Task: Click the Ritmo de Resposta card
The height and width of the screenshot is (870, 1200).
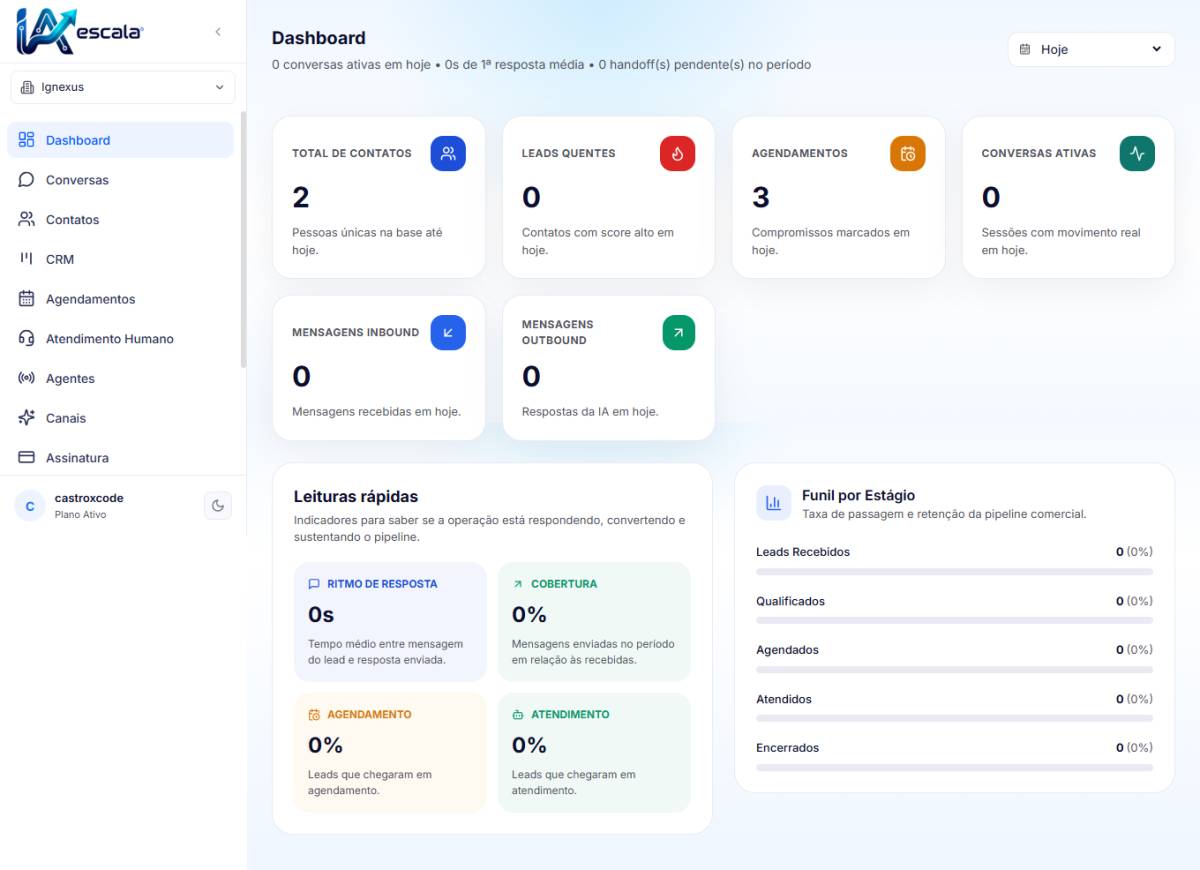Action: pos(390,621)
